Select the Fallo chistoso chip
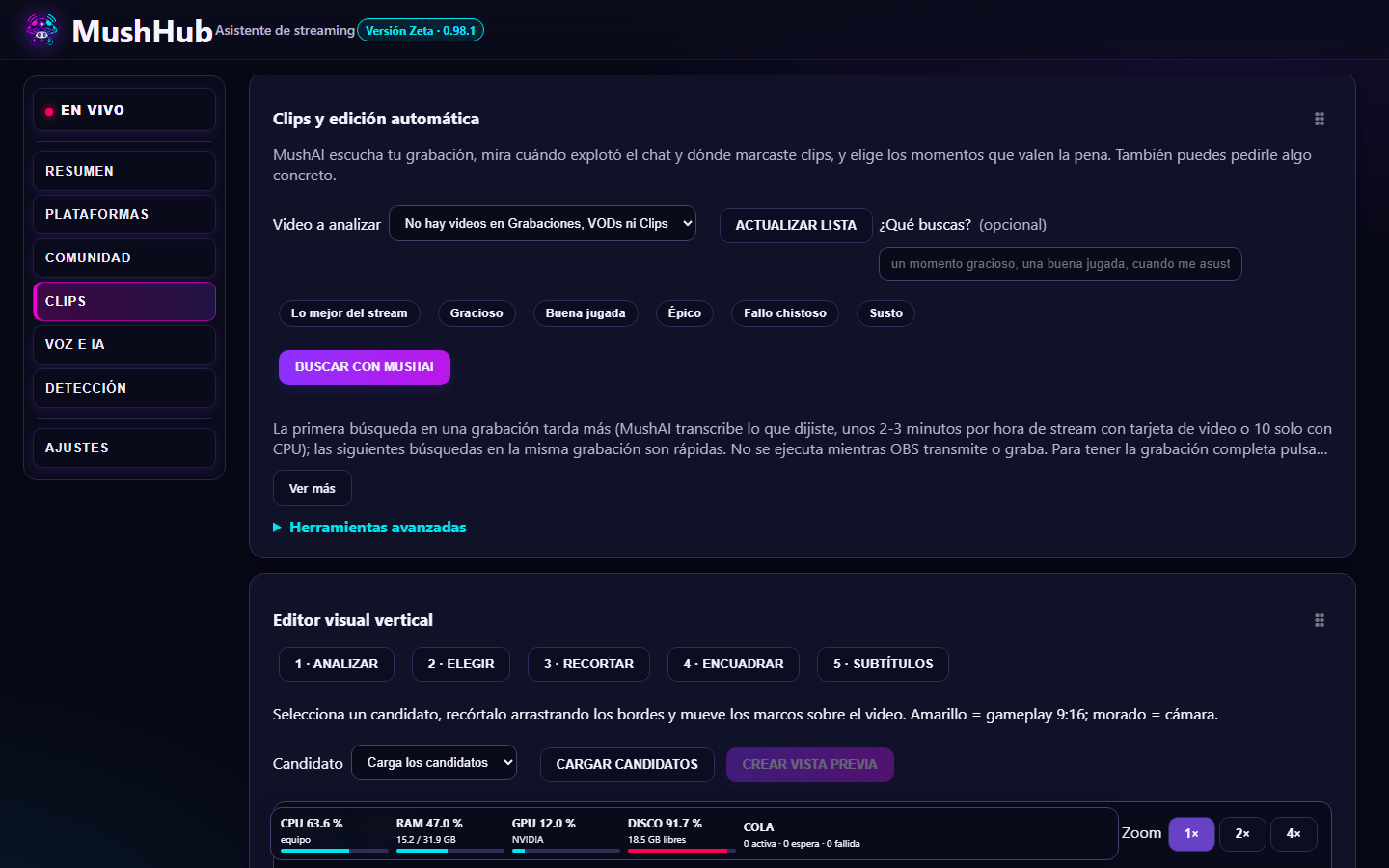The width and height of the screenshot is (1389, 868). coord(785,313)
